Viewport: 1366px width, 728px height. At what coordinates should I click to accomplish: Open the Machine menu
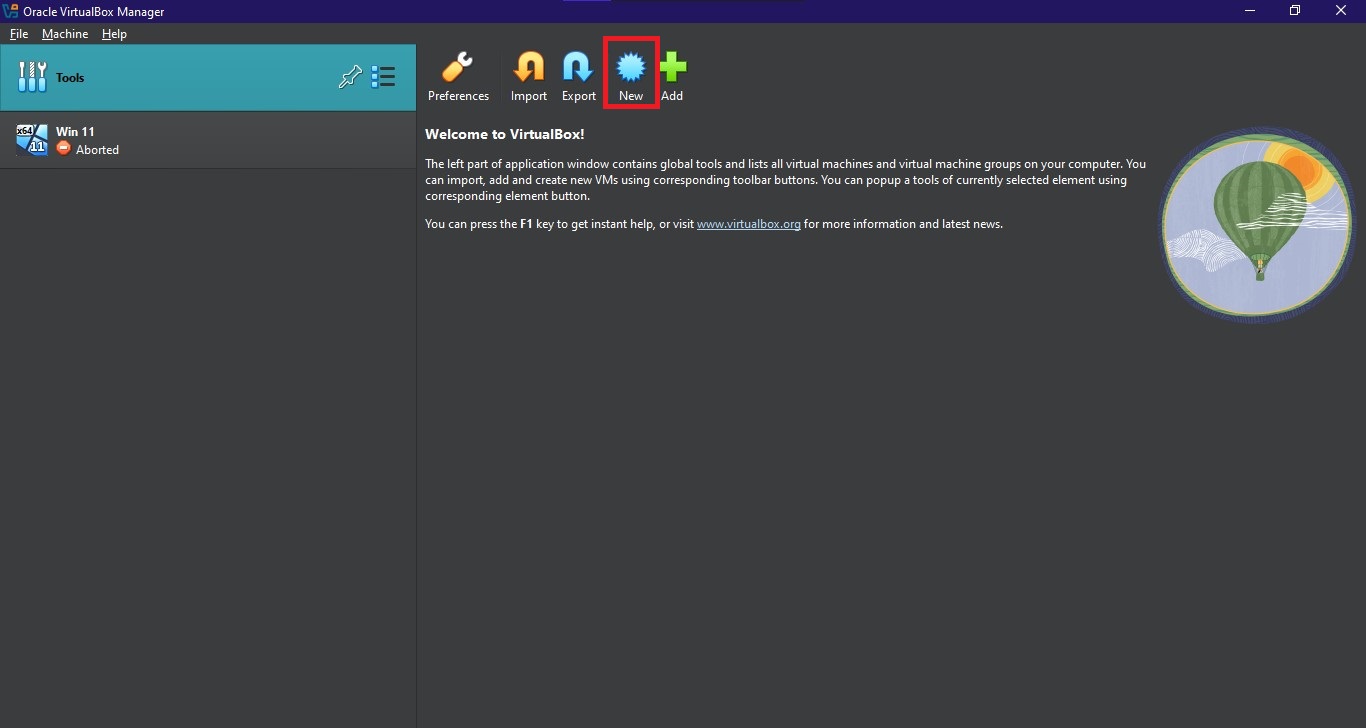pyautogui.click(x=64, y=33)
